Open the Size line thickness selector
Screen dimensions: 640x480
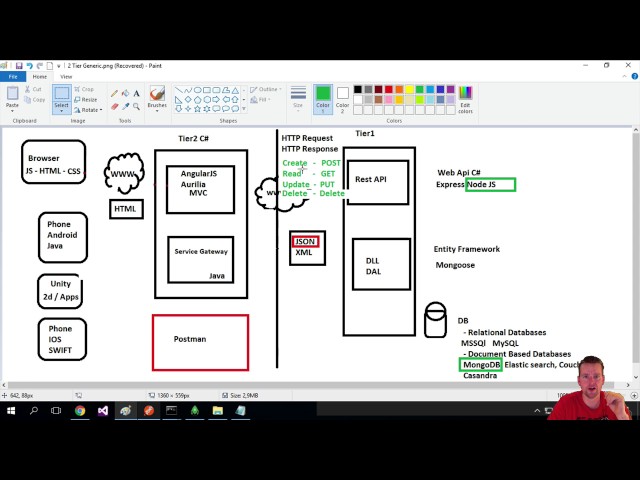coord(298,98)
